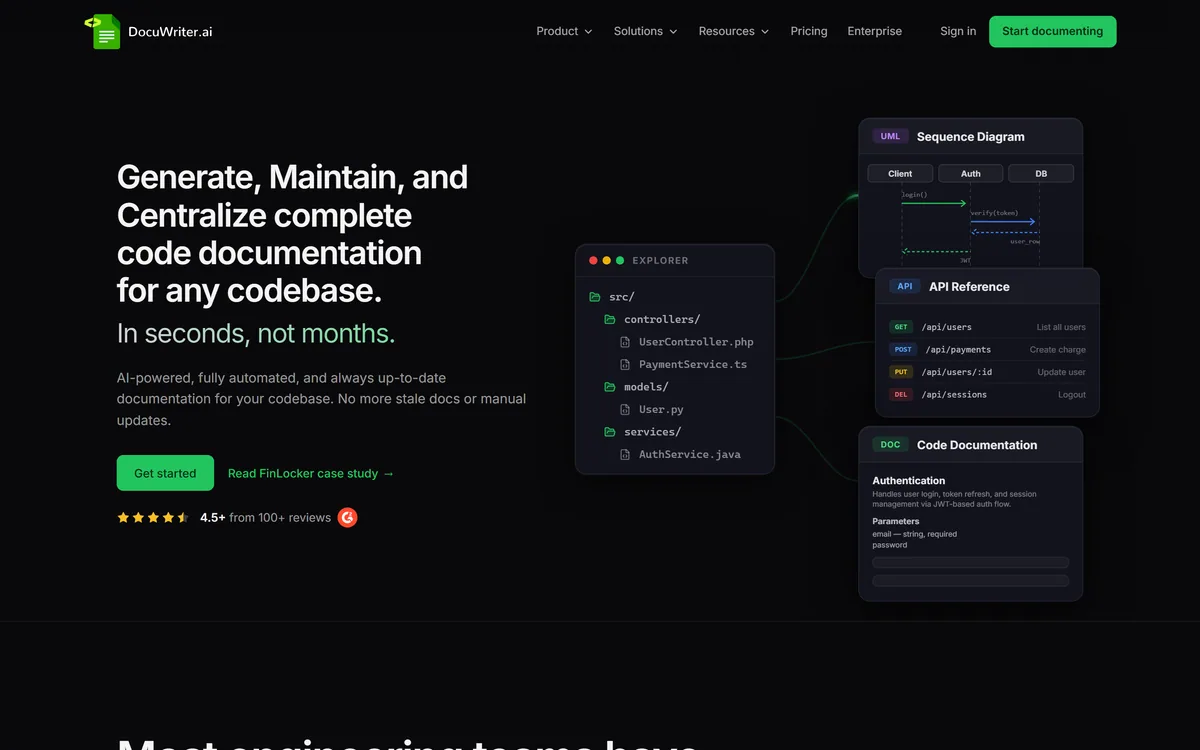Image resolution: width=1200 pixels, height=750 pixels.
Task: Click the /api/payments endpoint
Action: point(958,350)
